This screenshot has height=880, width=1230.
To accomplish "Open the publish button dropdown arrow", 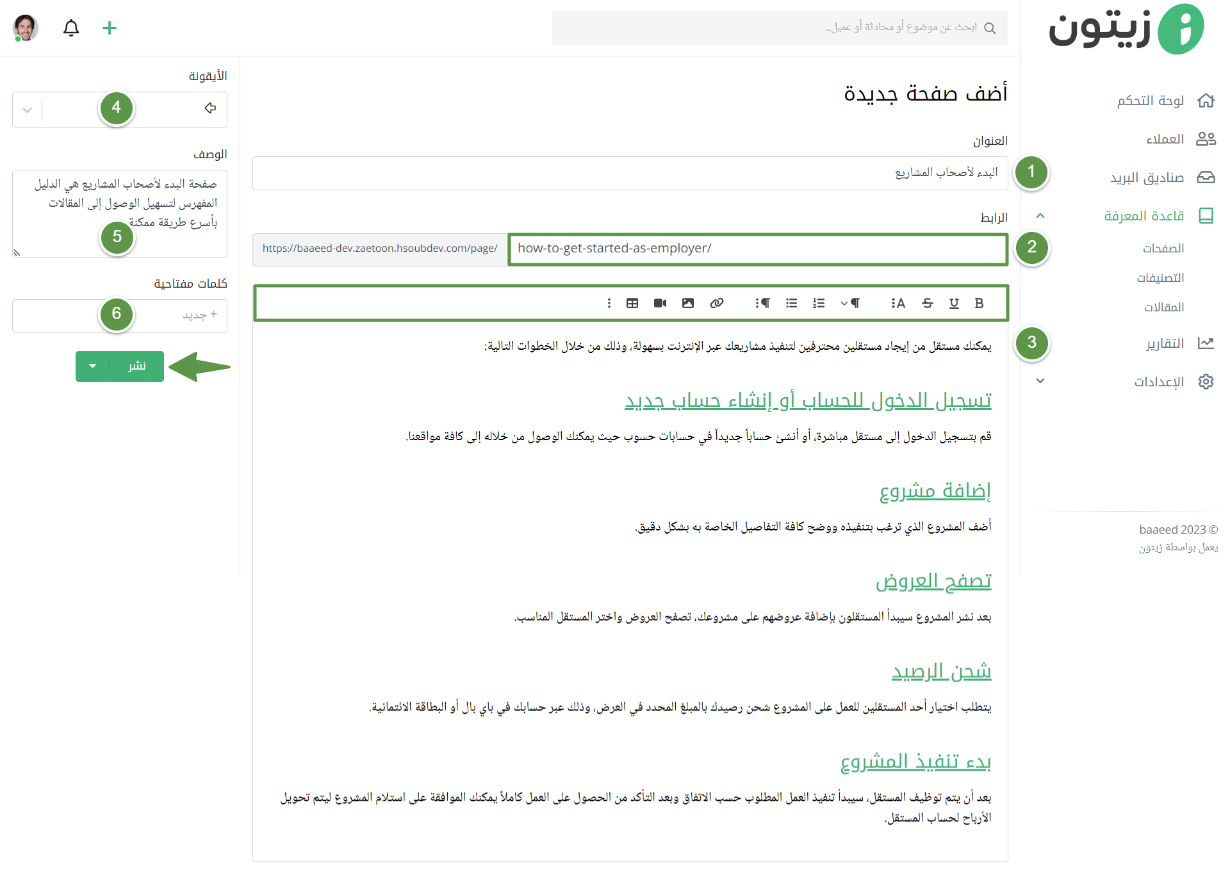I will click(x=92, y=366).
